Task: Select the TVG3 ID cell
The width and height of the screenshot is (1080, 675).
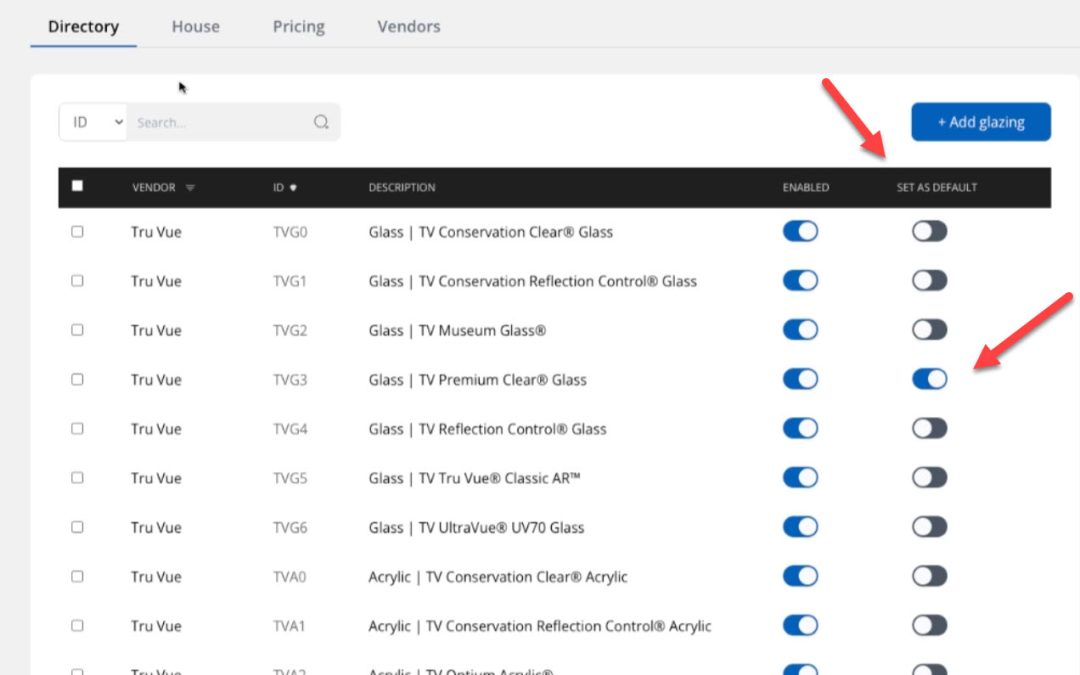Action: 290,380
